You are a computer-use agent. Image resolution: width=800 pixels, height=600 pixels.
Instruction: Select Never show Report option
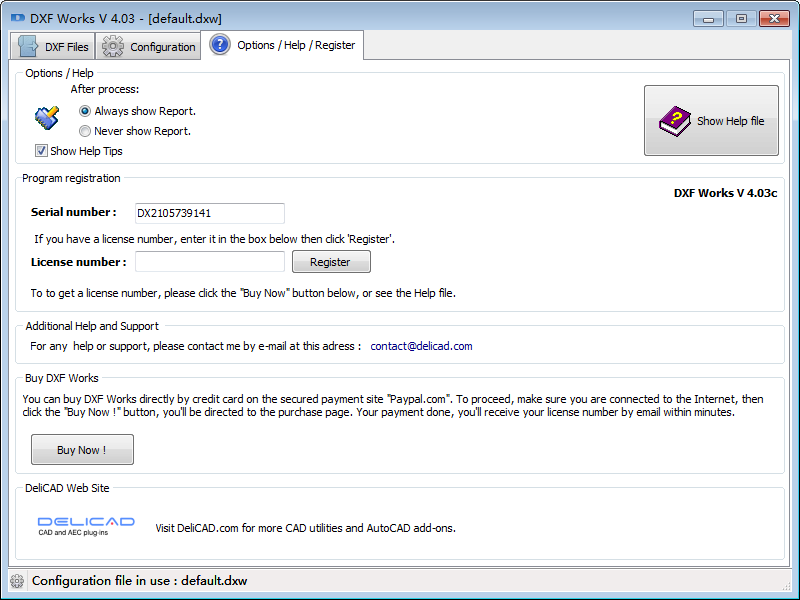click(85, 131)
